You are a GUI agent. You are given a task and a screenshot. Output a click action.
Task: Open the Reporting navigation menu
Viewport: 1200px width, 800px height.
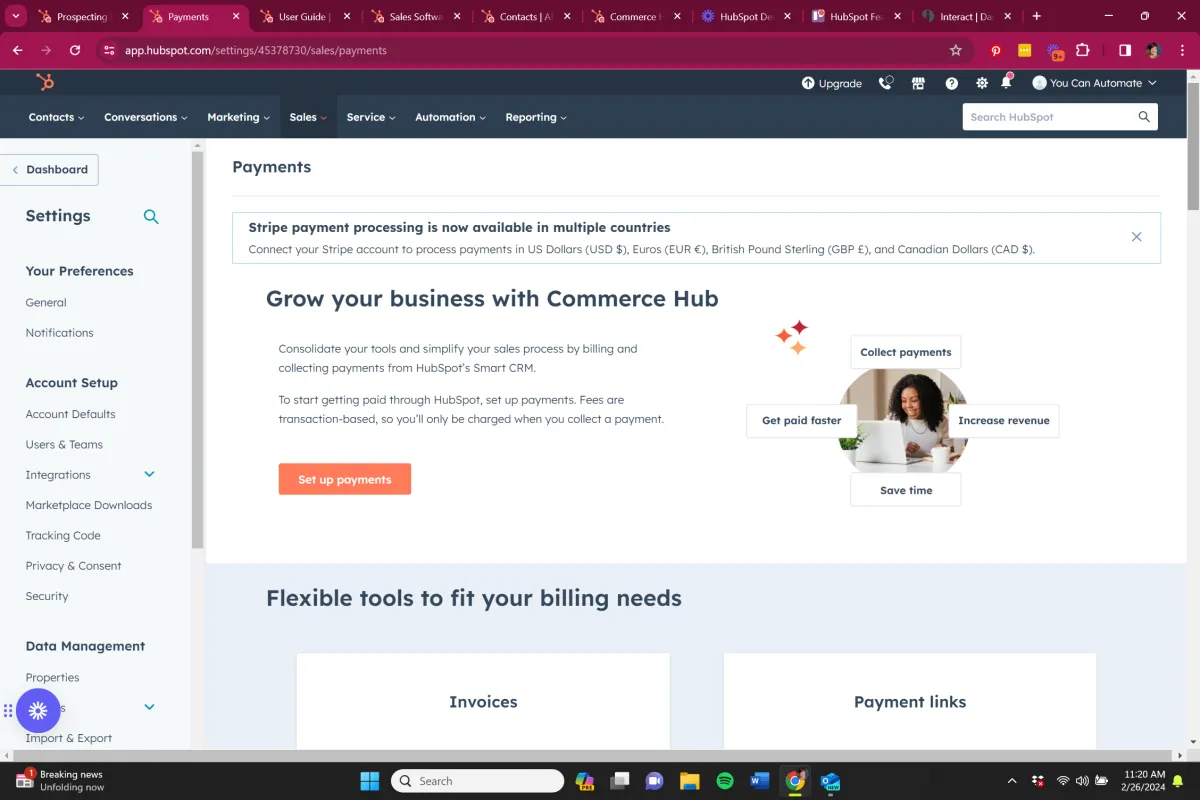(536, 117)
